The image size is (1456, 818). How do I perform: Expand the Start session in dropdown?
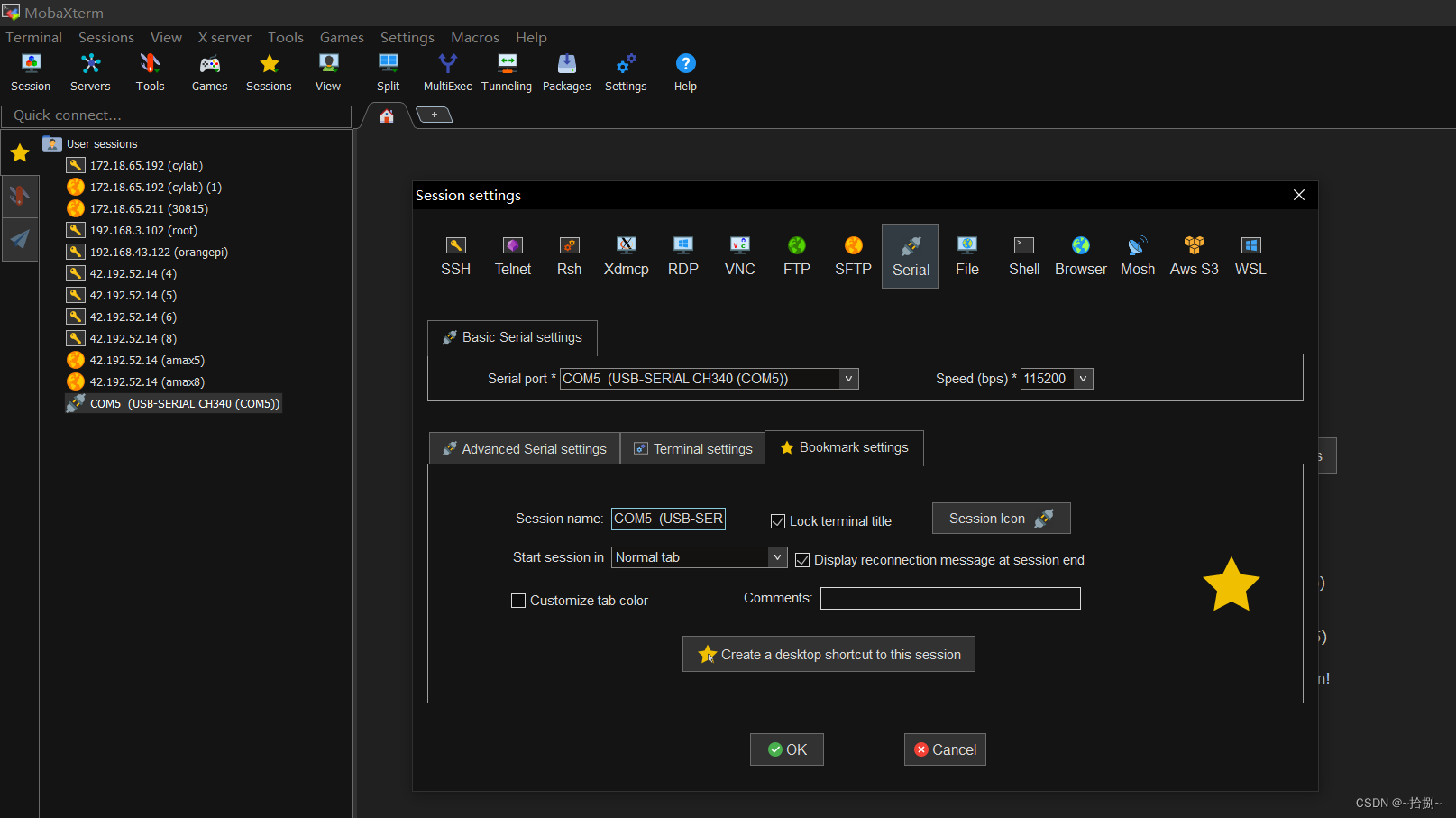pos(777,557)
